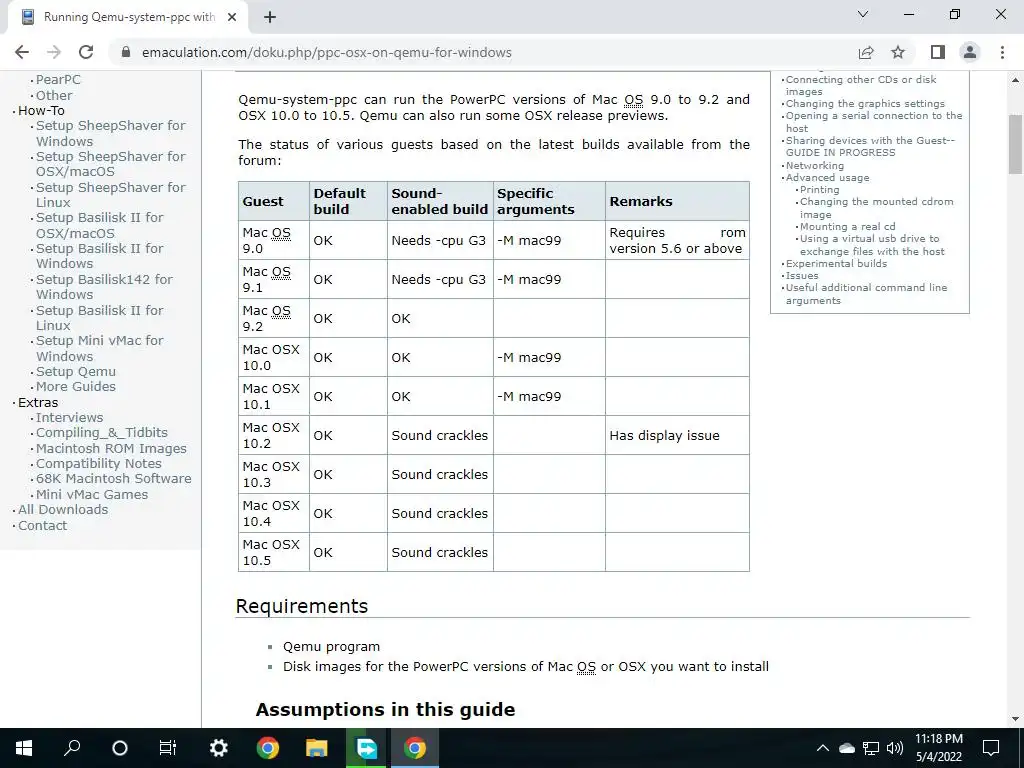Image resolution: width=1024 pixels, height=768 pixels.
Task: Close the Running Qemu-system-ppc tab
Action: [x=232, y=17]
